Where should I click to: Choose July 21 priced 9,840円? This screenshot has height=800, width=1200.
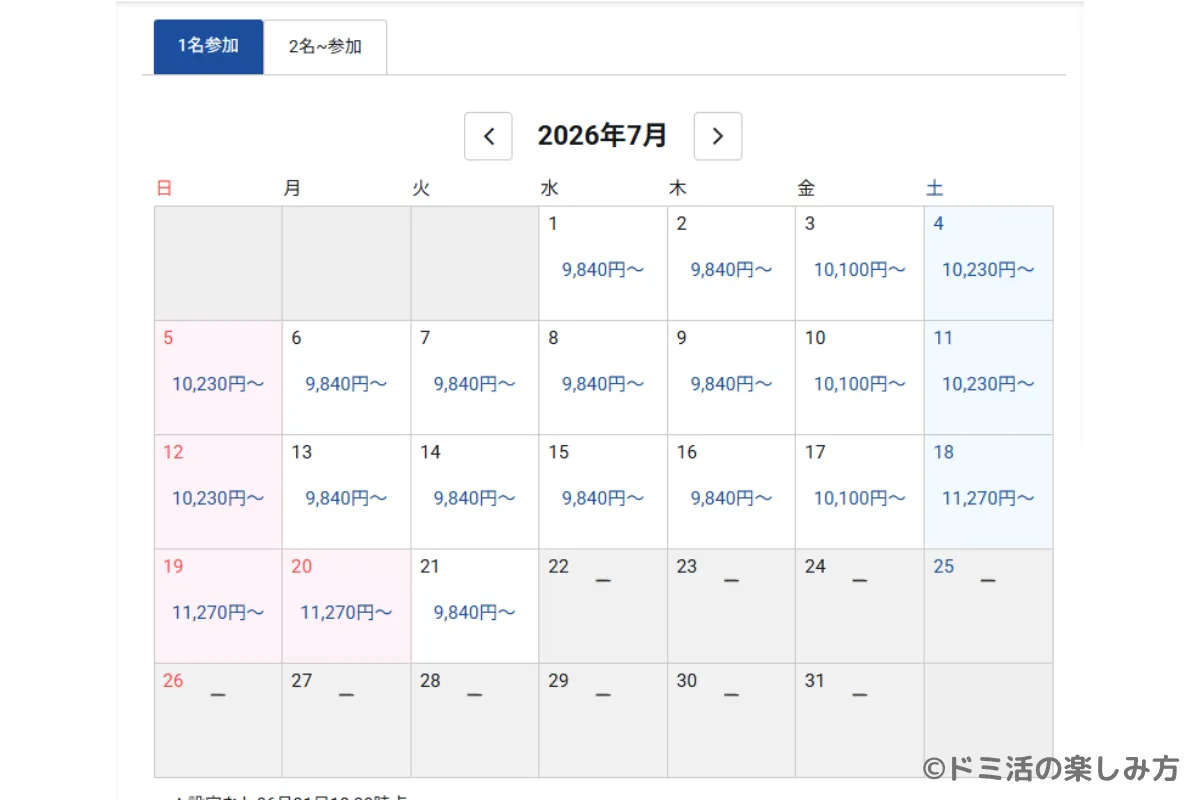(x=475, y=606)
